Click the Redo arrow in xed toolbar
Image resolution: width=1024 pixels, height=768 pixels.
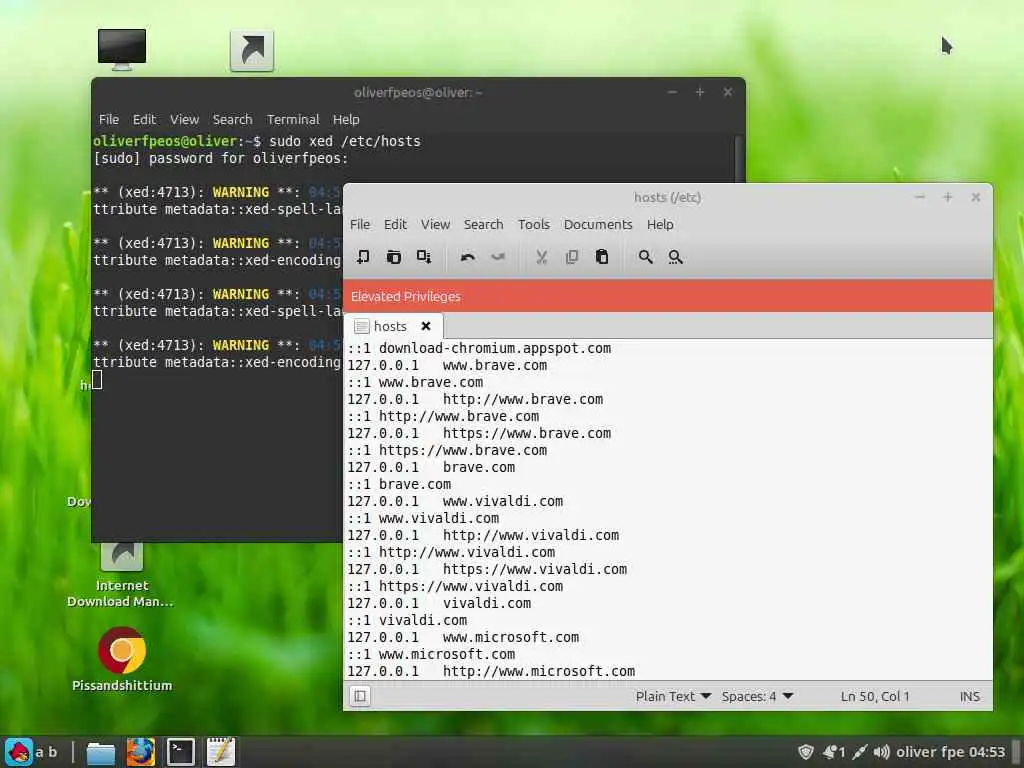point(498,257)
